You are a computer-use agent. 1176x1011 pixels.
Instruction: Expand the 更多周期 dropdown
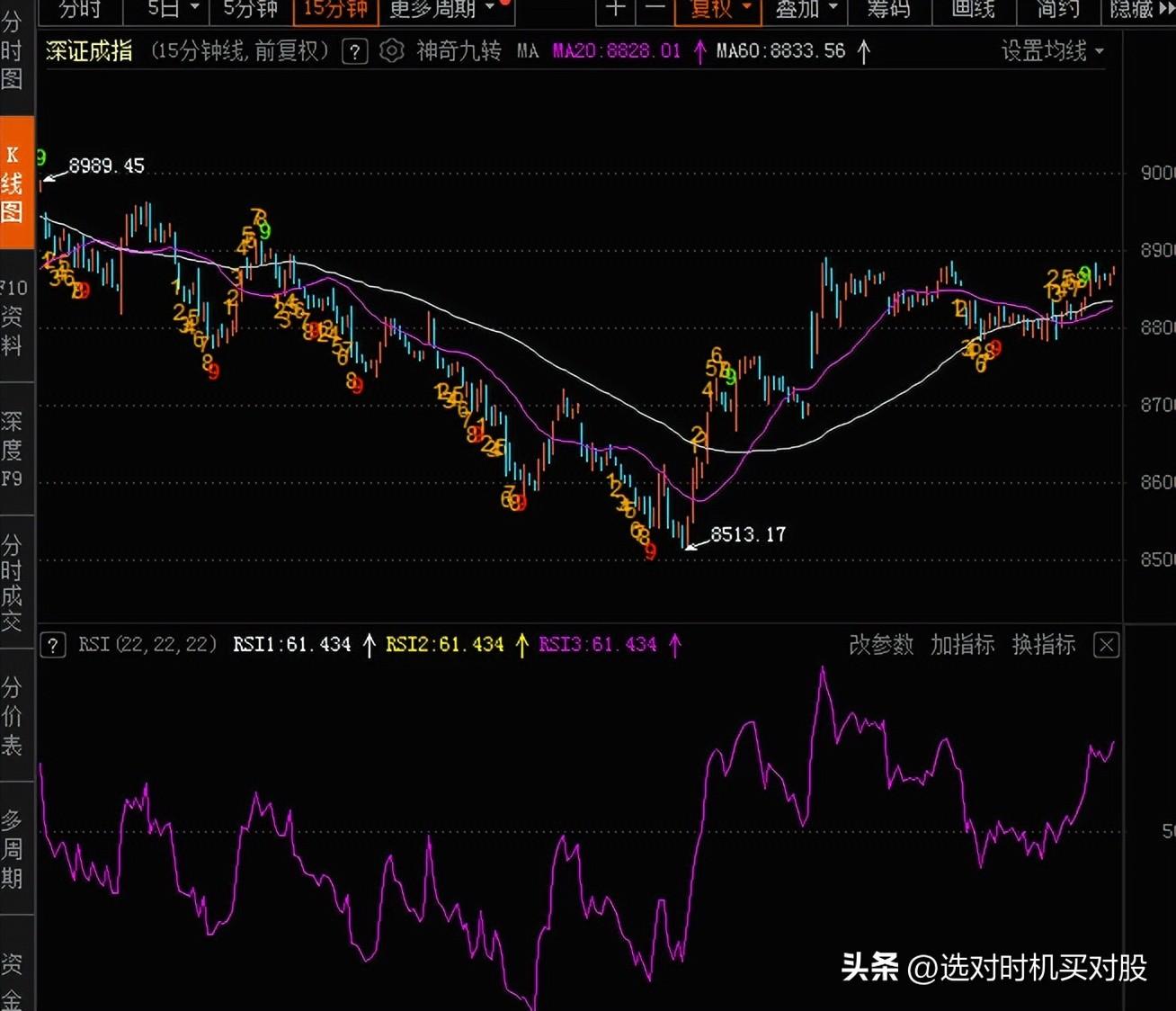click(x=442, y=10)
